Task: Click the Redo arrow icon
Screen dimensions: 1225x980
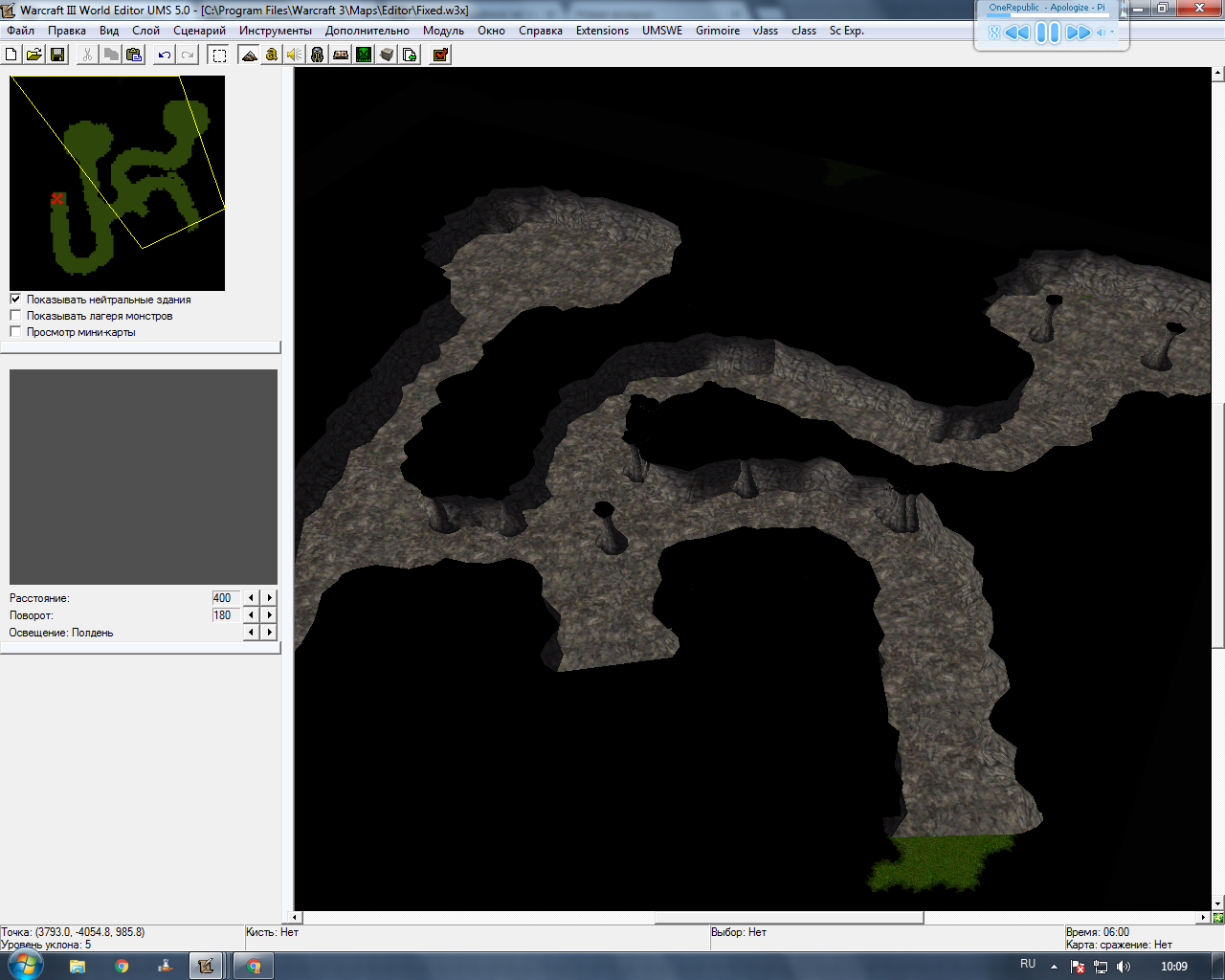Action: (x=188, y=55)
